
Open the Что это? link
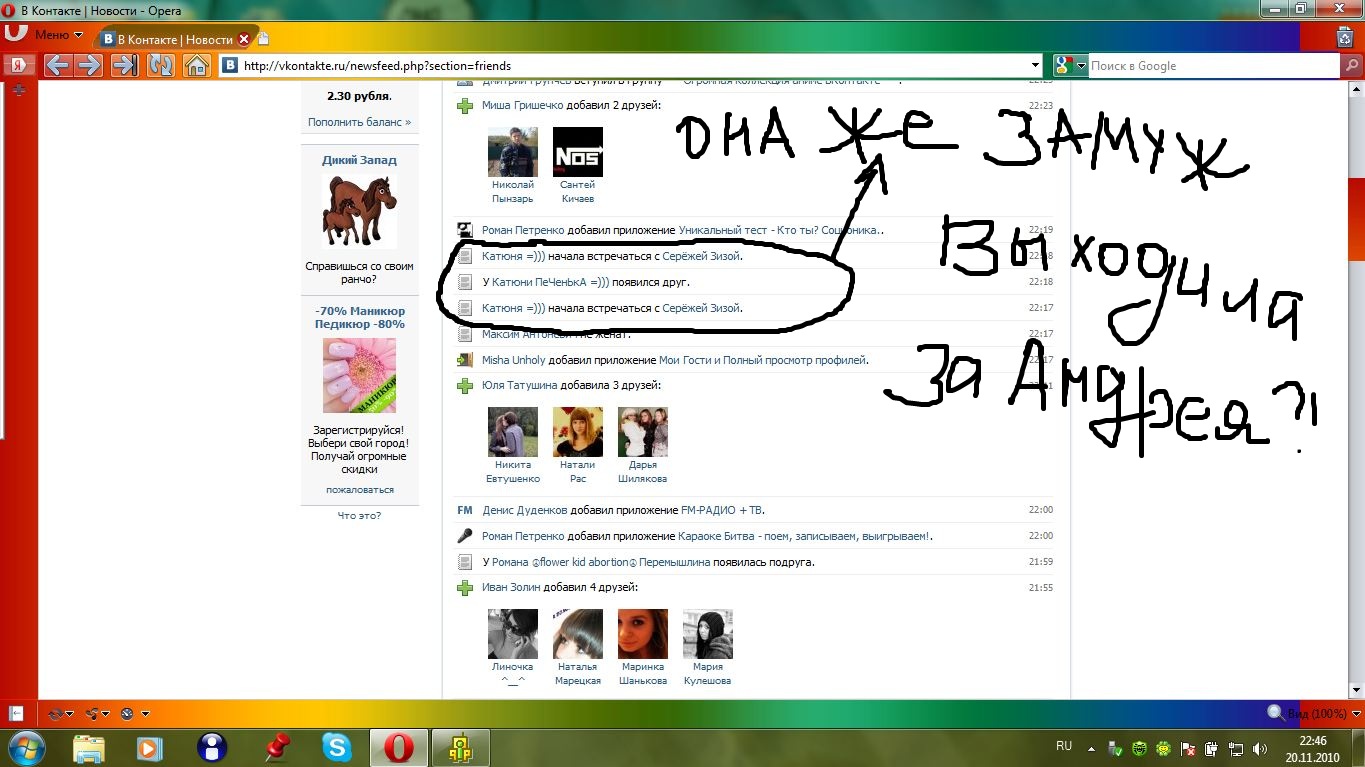[x=359, y=516]
